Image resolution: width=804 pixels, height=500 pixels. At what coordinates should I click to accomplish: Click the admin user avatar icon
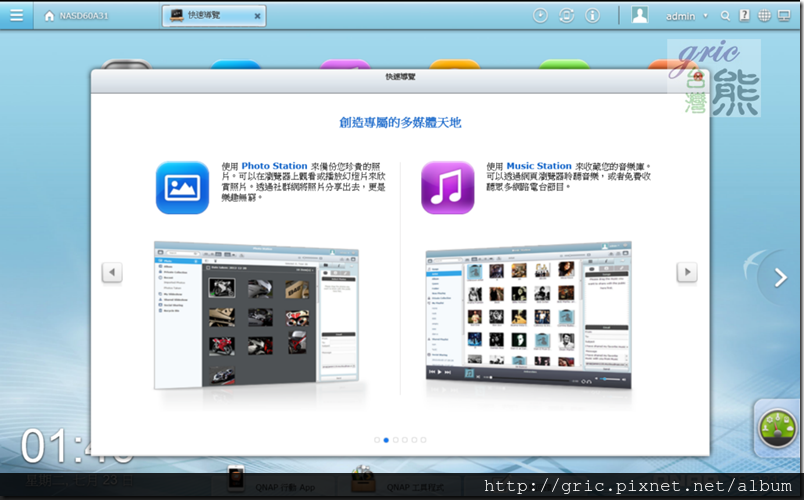(639, 15)
